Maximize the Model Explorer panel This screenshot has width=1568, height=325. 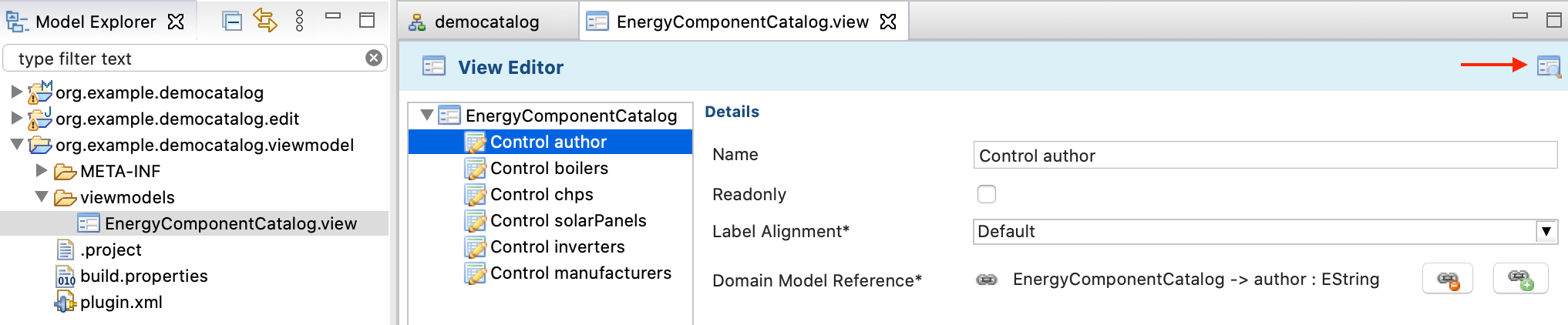point(367,20)
